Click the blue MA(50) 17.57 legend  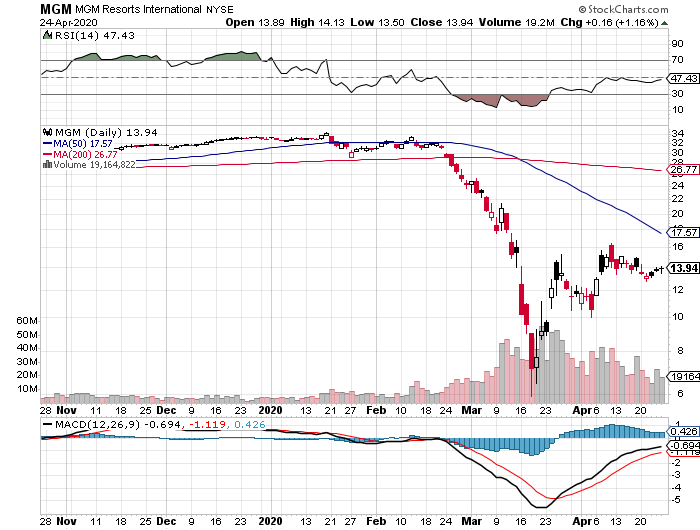point(77,144)
